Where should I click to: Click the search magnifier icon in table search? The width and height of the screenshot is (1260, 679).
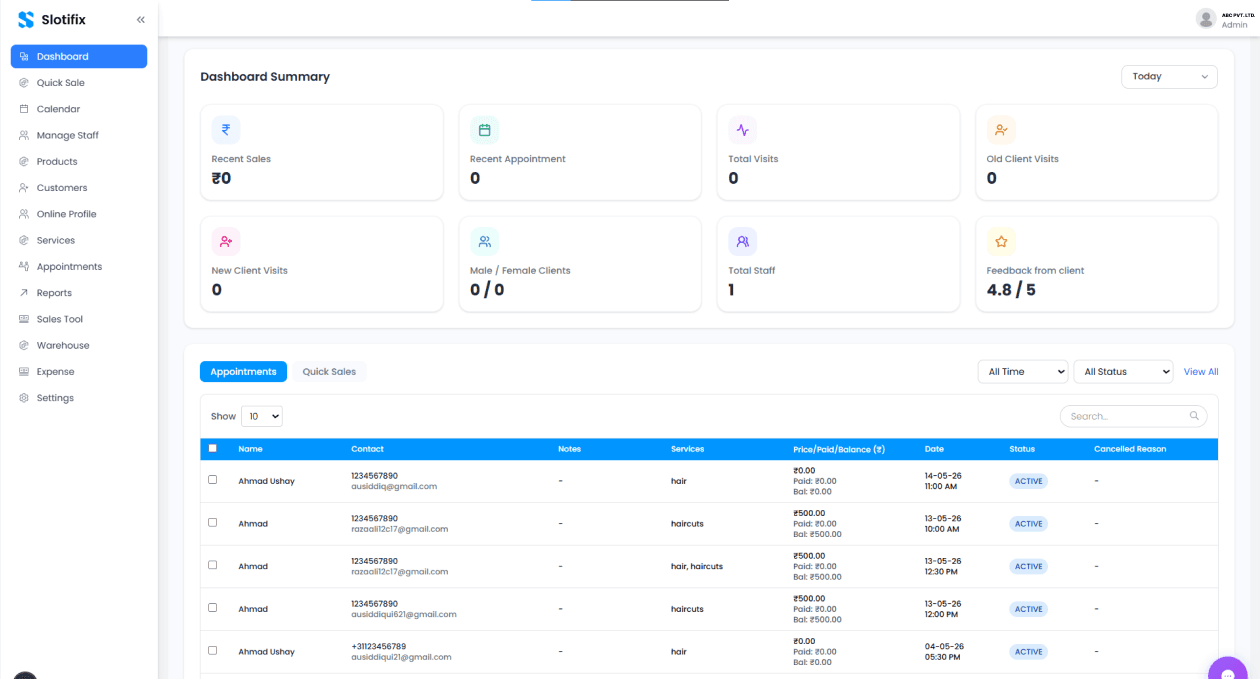pos(1194,416)
